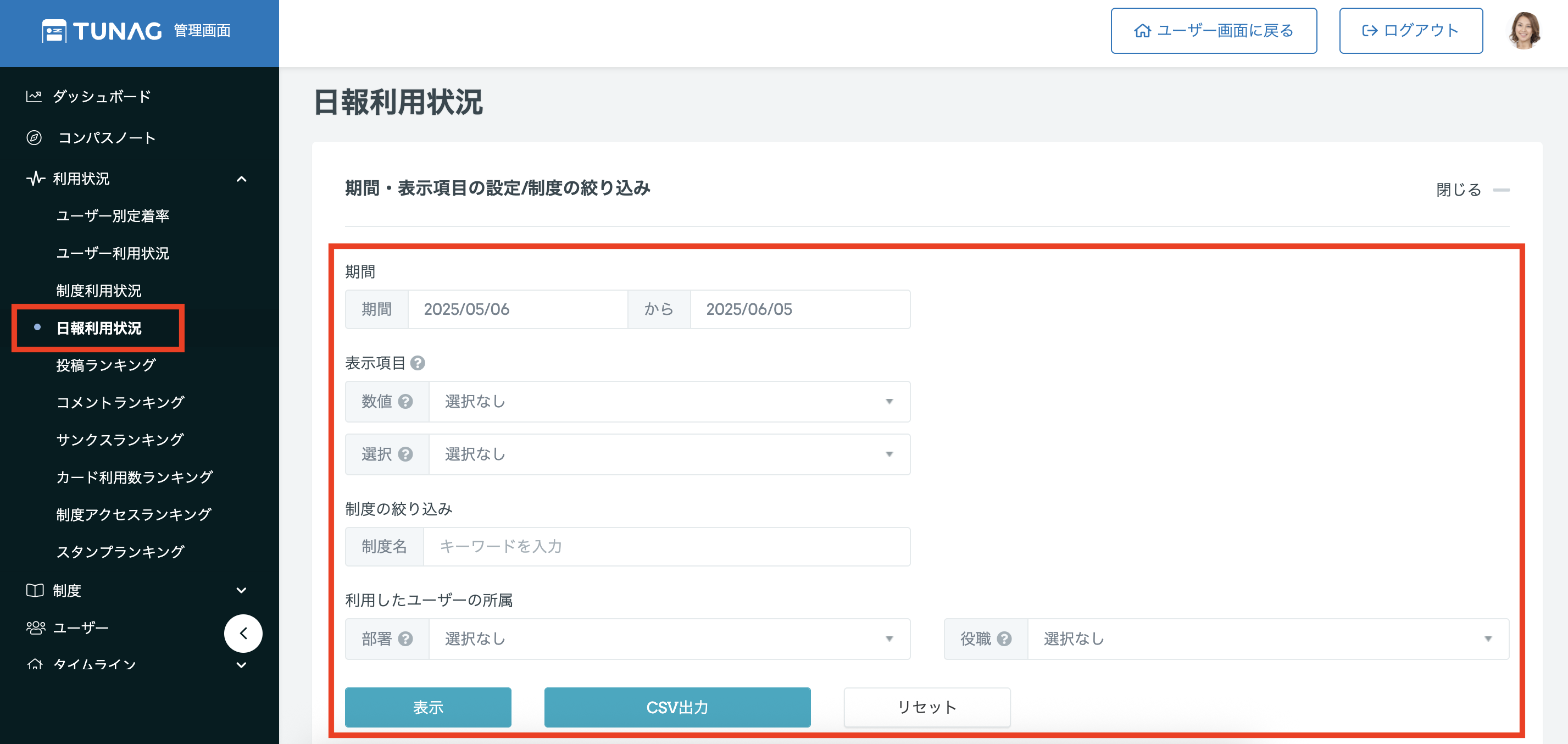Open the 役職 dropdown

[1268, 638]
